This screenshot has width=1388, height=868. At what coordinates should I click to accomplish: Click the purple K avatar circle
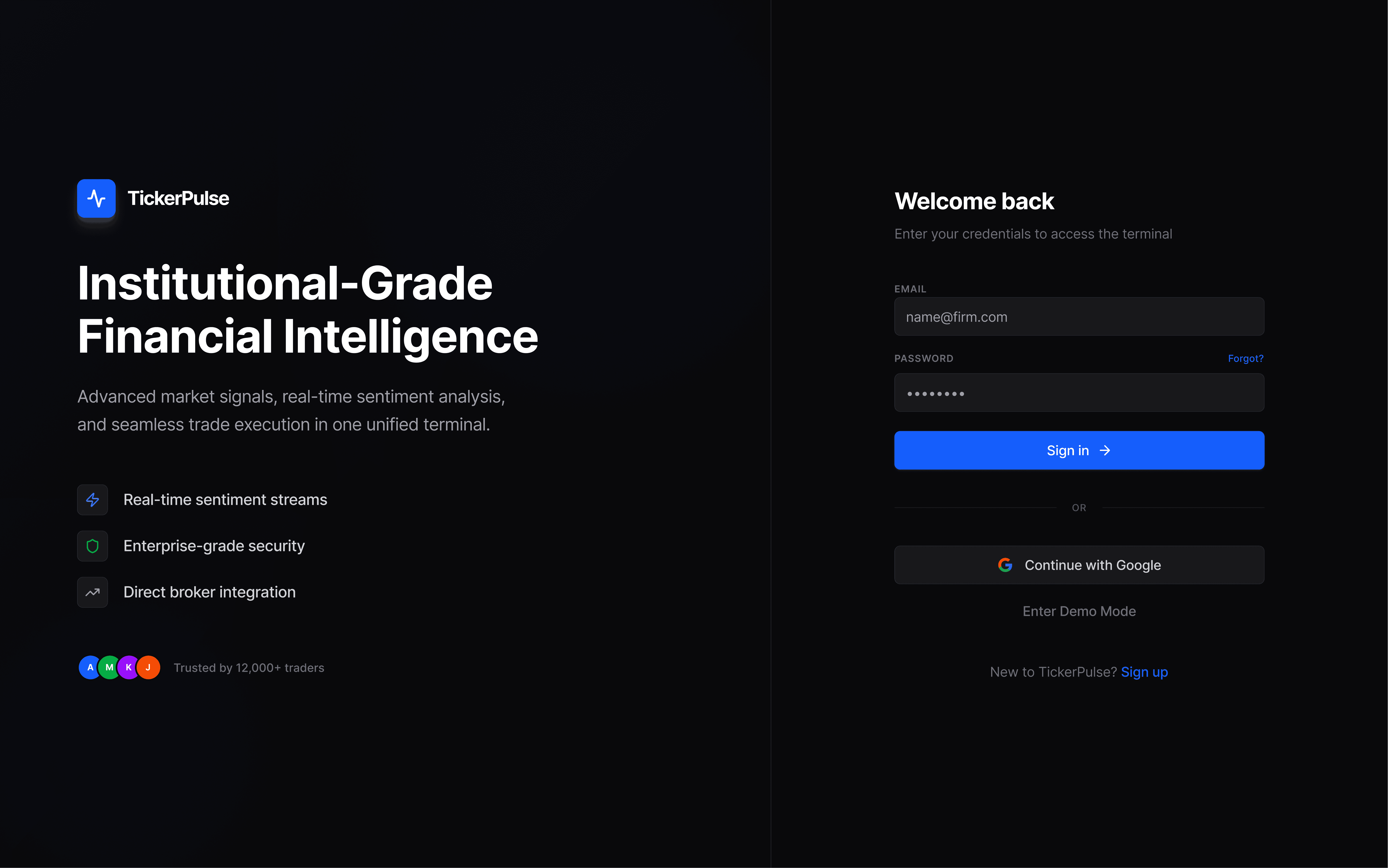(x=129, y=668)
